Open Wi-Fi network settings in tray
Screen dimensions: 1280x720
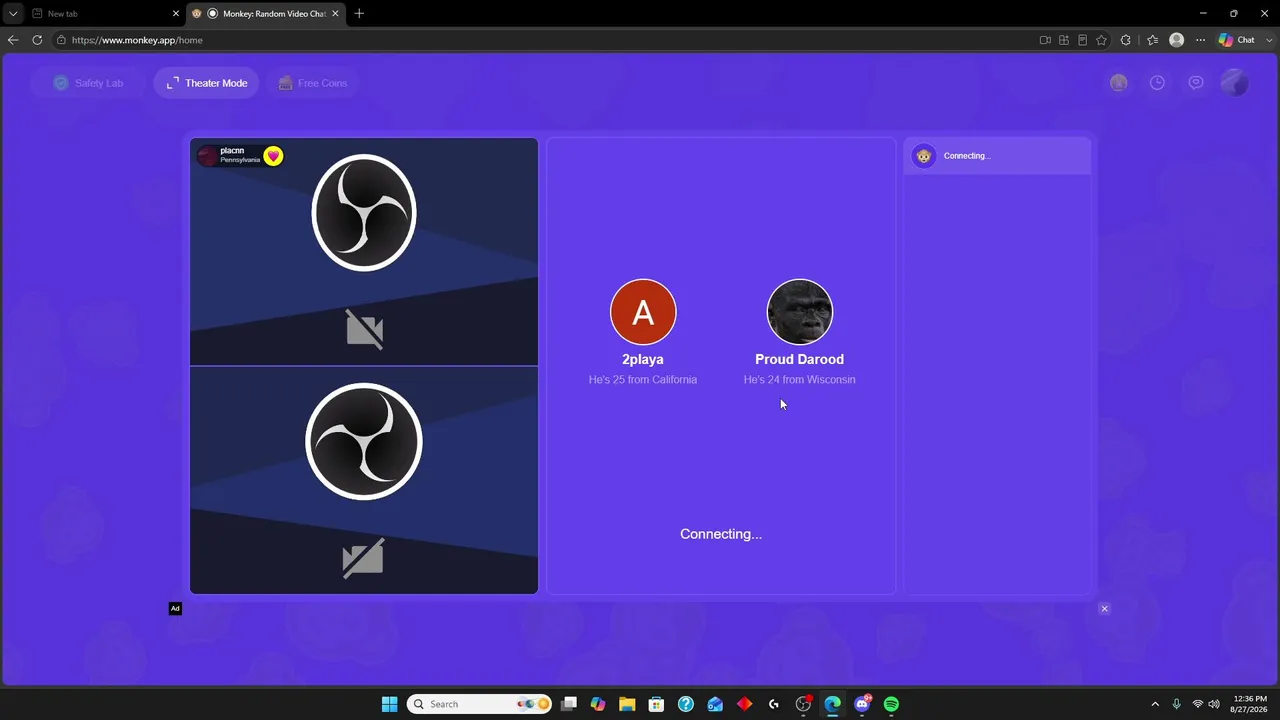click(1198, 704)
